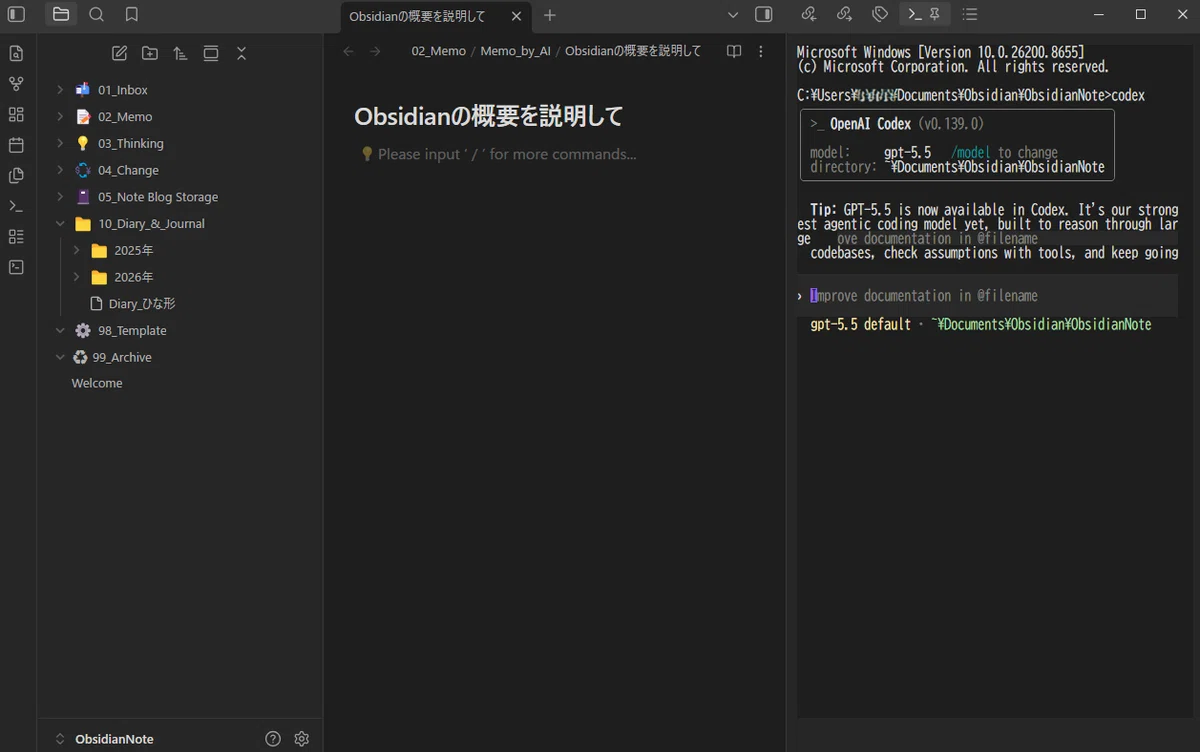Open a new tab with plus
1200x752 pixels.
549,15
